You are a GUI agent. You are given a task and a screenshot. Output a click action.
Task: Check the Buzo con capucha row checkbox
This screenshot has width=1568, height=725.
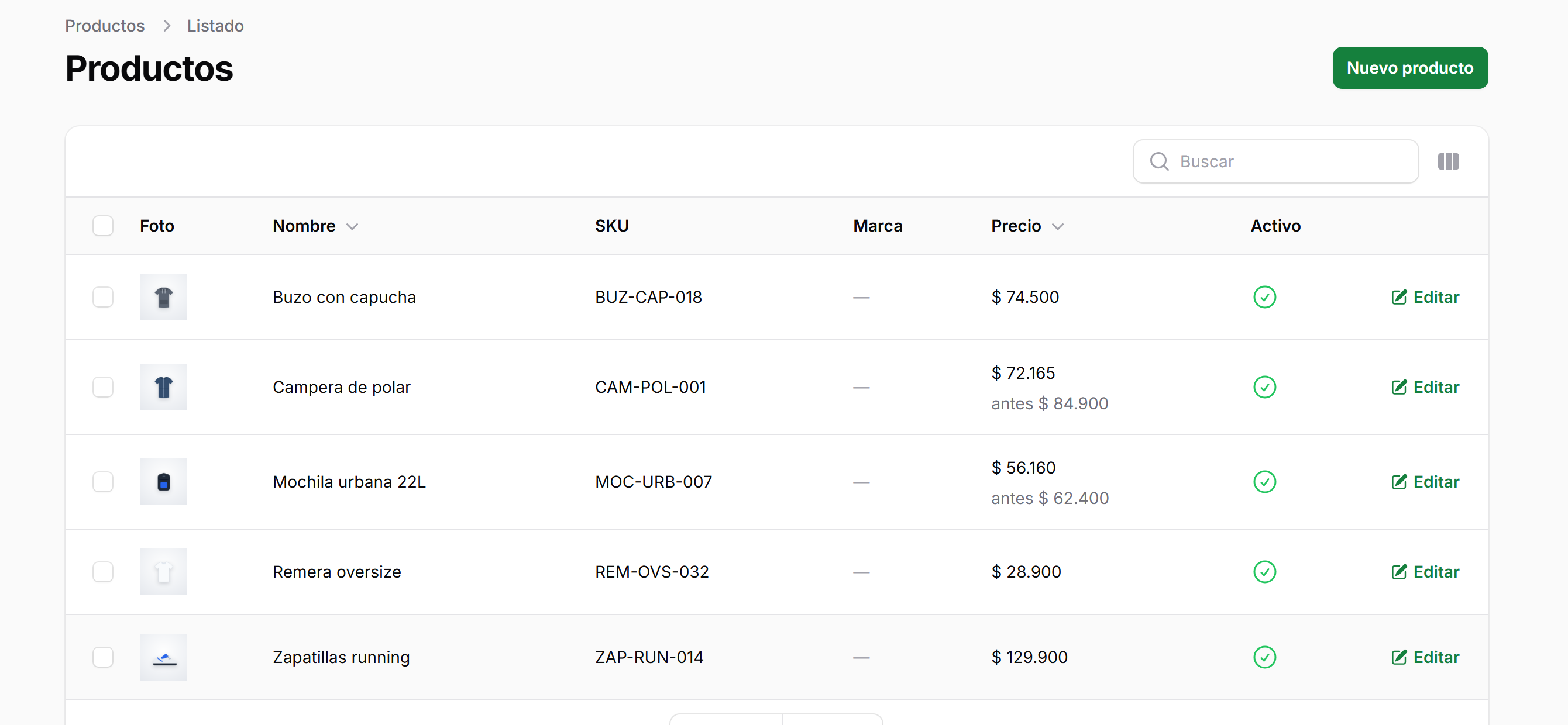[x=103, y=297]
